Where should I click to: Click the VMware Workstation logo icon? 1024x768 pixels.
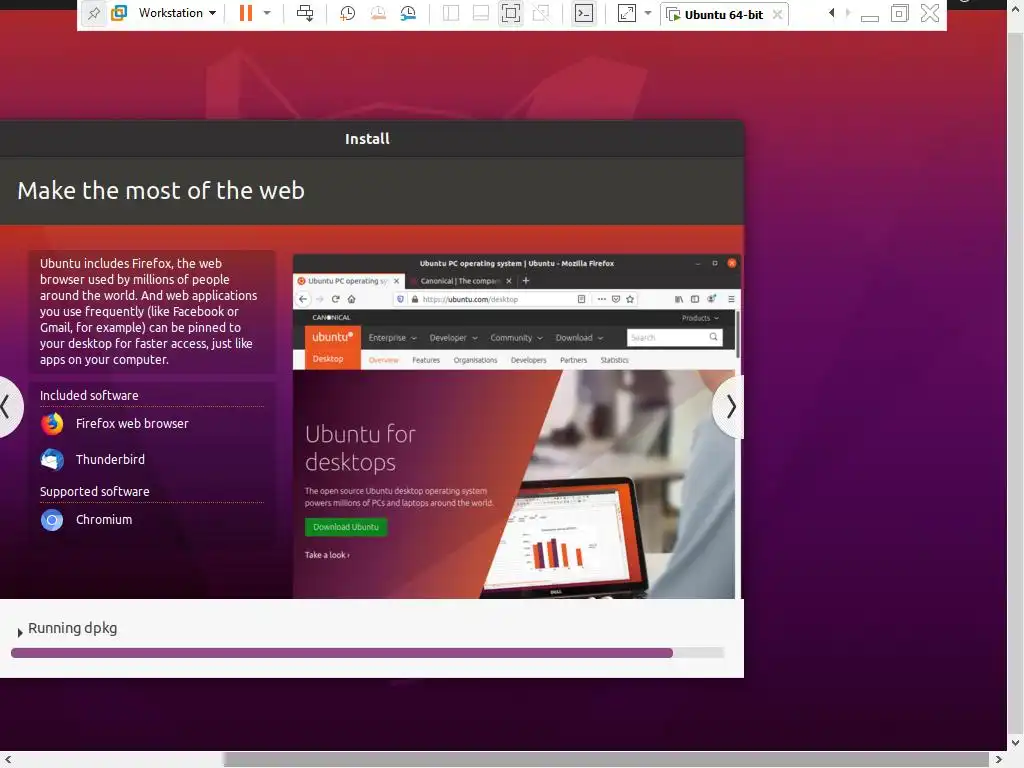(119, 13)
